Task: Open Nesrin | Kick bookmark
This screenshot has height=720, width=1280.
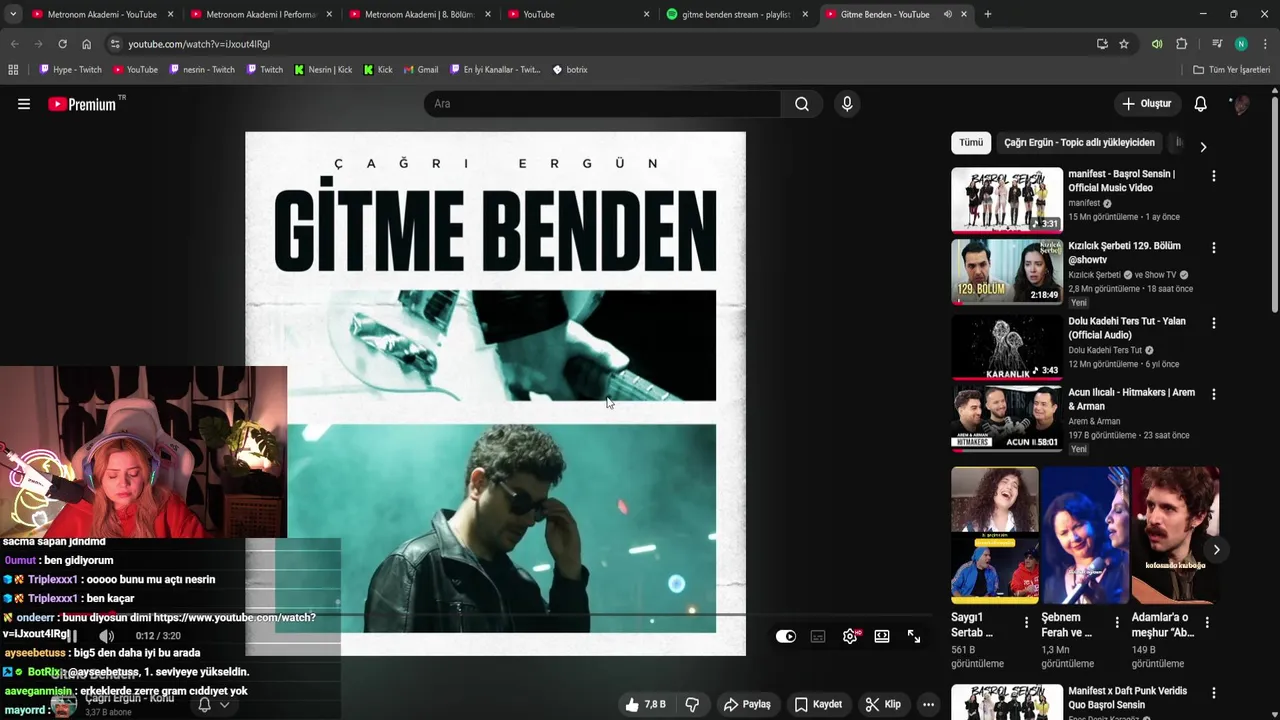Action: tap(323, 70)
